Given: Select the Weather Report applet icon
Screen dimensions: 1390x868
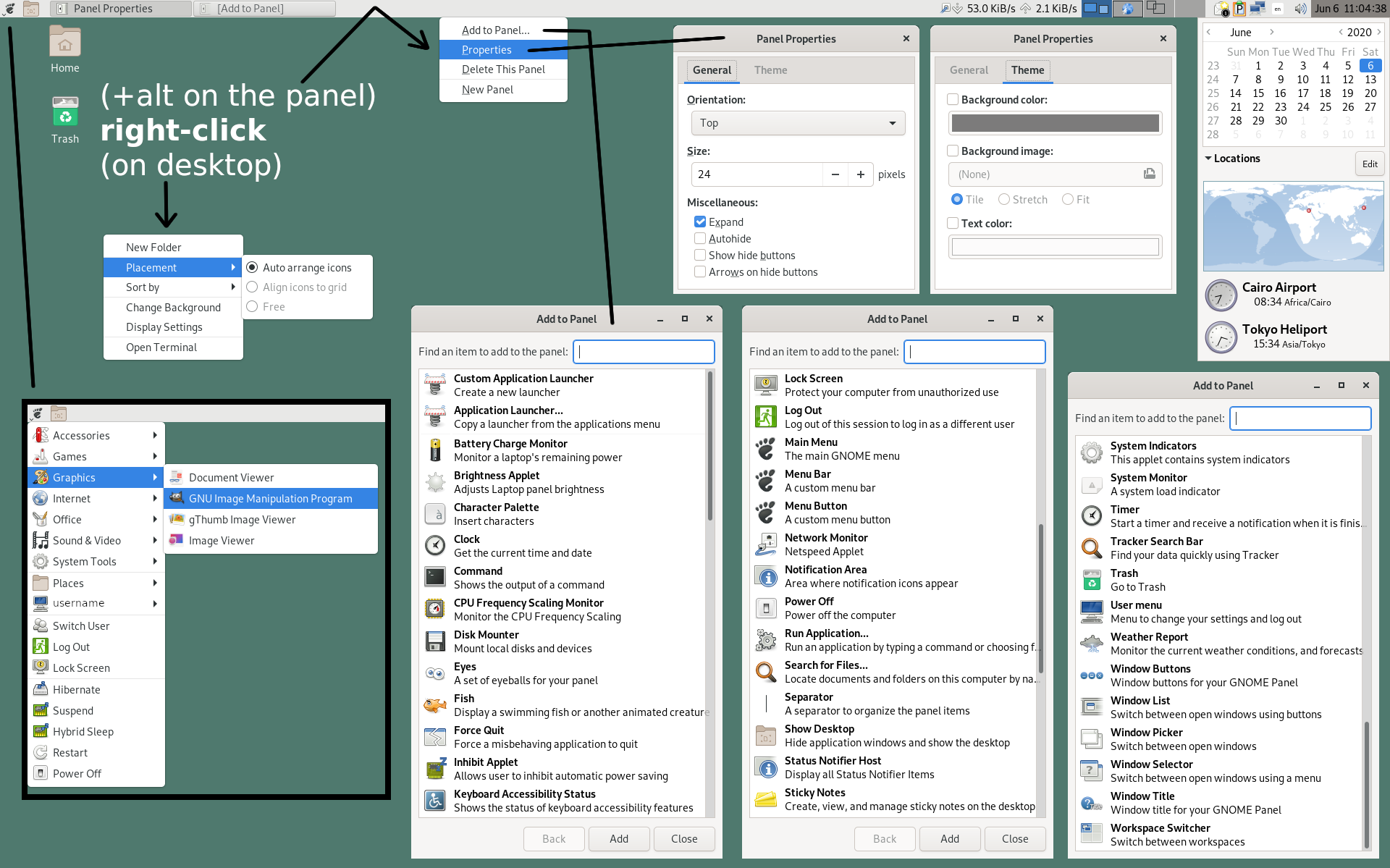Looking at the screenshot, I should (x=1092, y=644).
